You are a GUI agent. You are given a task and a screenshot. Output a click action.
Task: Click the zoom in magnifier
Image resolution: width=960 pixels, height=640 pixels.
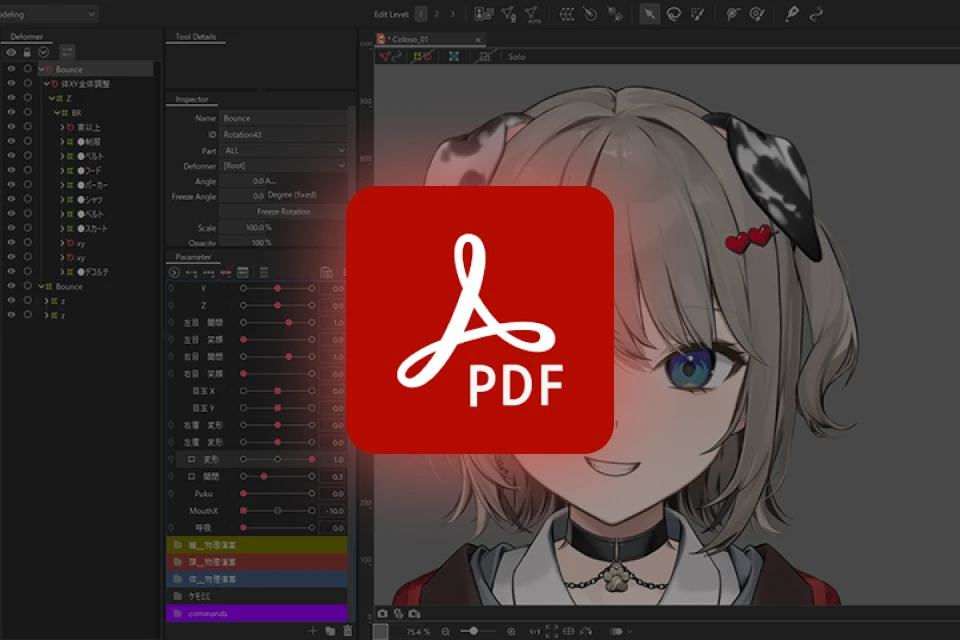point(511,631)
